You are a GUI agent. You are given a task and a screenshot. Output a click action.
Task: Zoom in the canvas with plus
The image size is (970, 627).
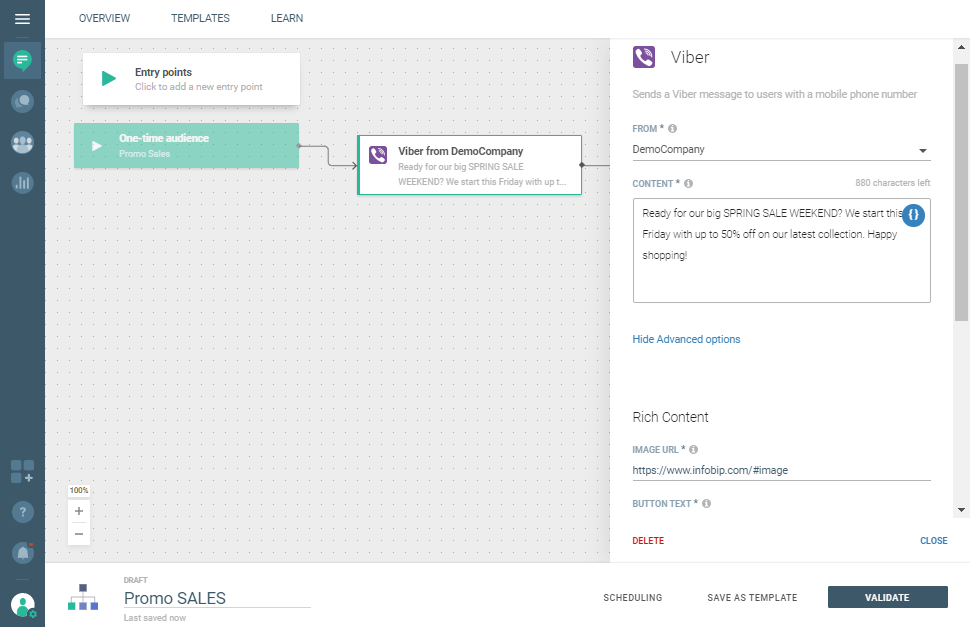79,511
